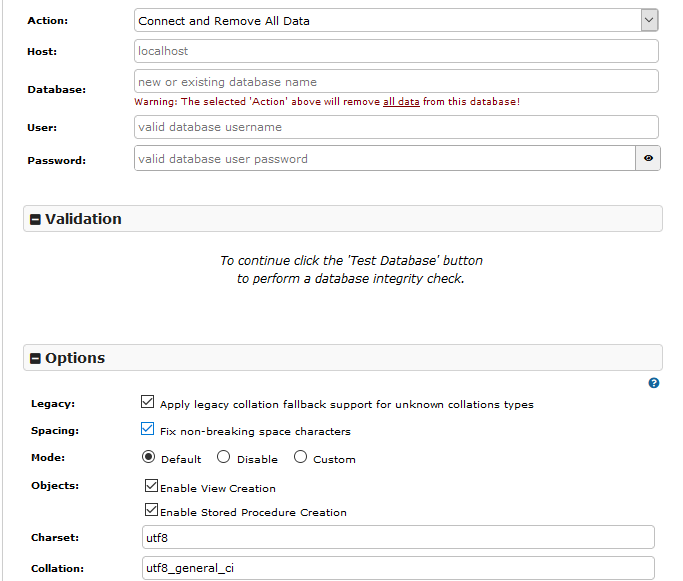Toggle the legacy collation fallback checkbox
The width and height of the screenshot is (683, 581).
(x=148, y=403)
